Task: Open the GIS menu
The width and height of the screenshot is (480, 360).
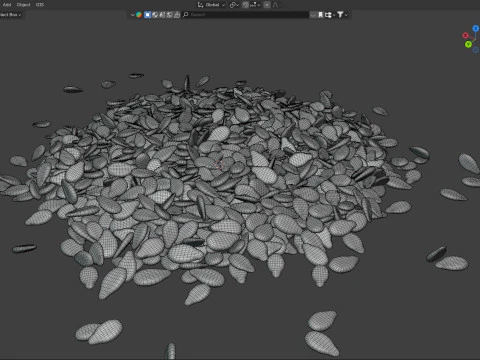Action: [40, 5]
